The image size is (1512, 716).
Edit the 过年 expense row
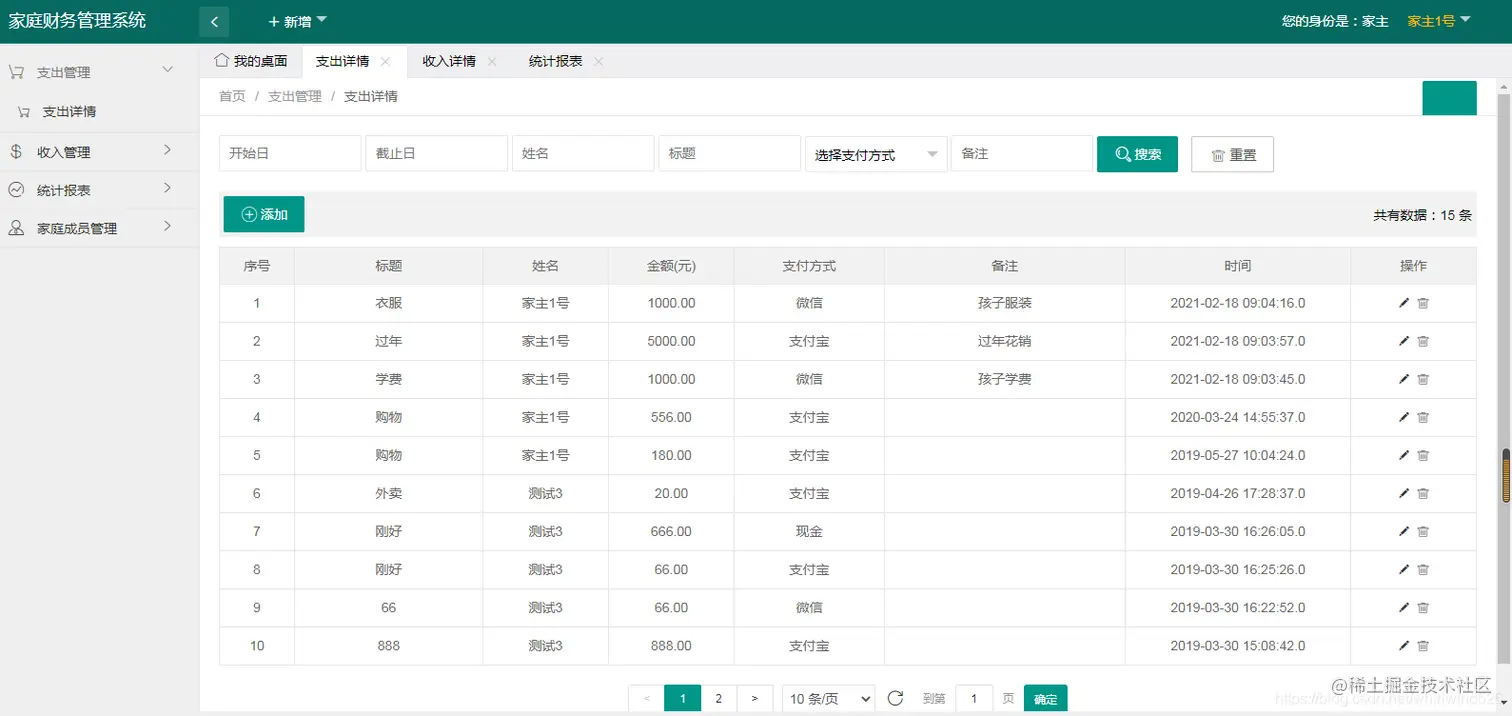pyautogui.click(x=1404, y=341)
